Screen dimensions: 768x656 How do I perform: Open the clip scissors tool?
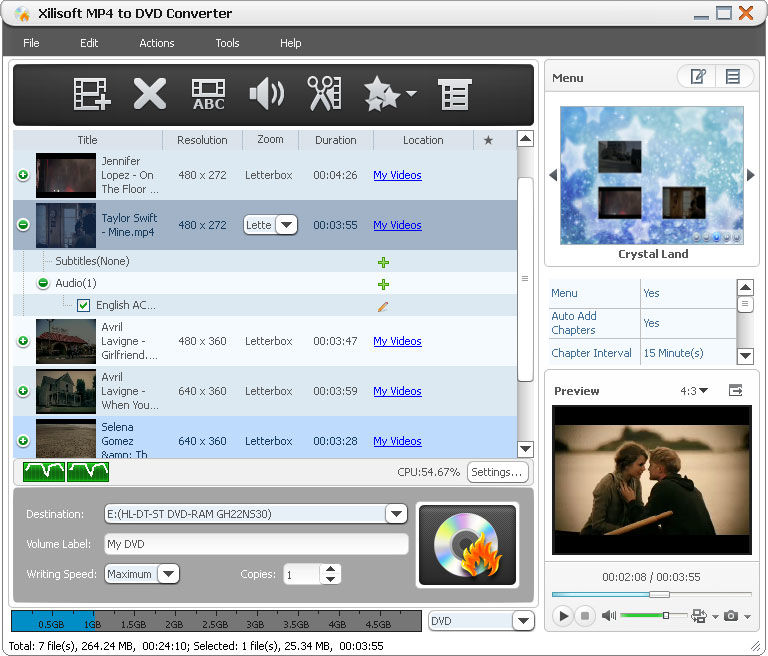tap(324, 93)
